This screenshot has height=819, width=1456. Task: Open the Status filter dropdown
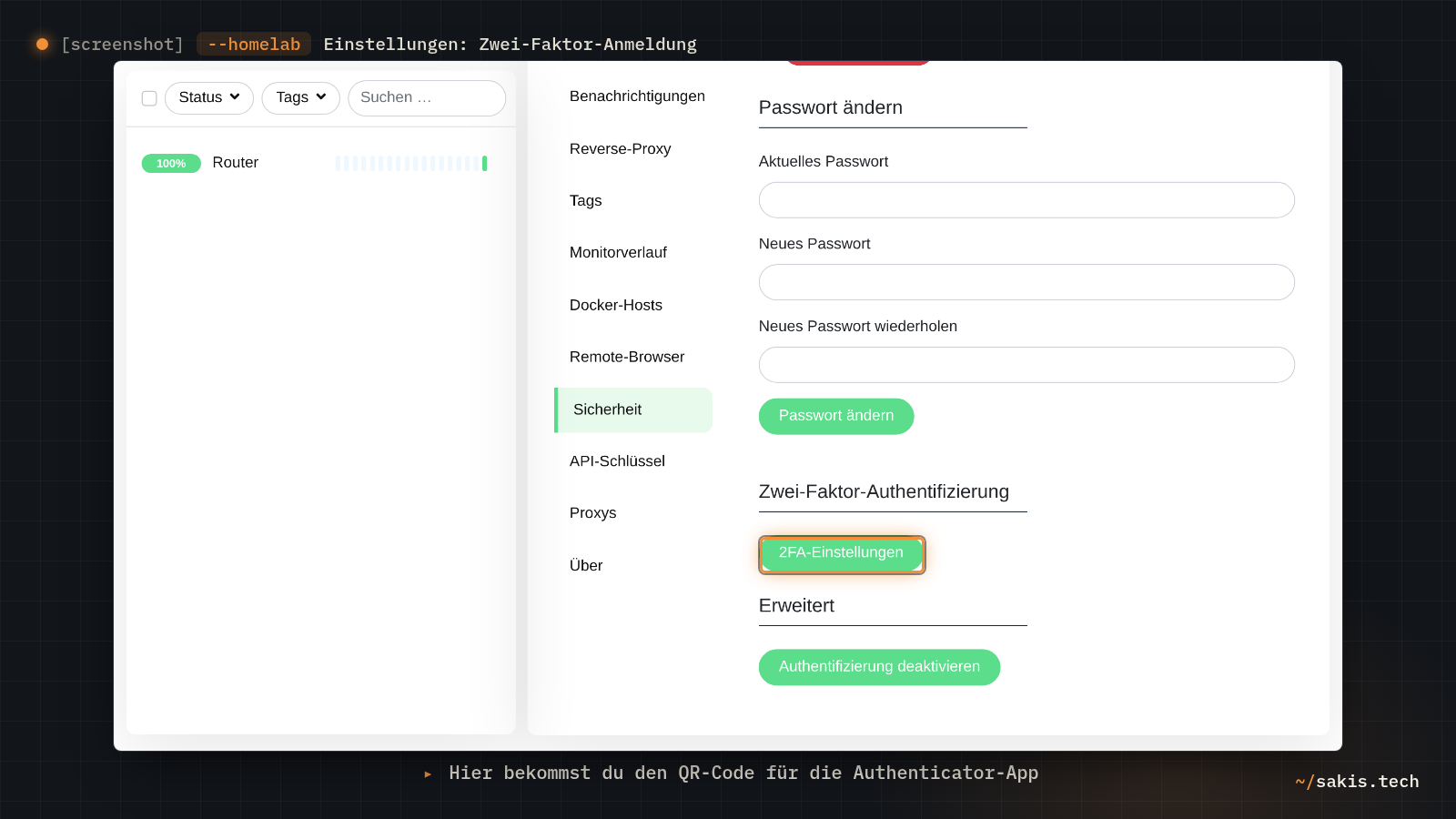[x=209, y=97]
